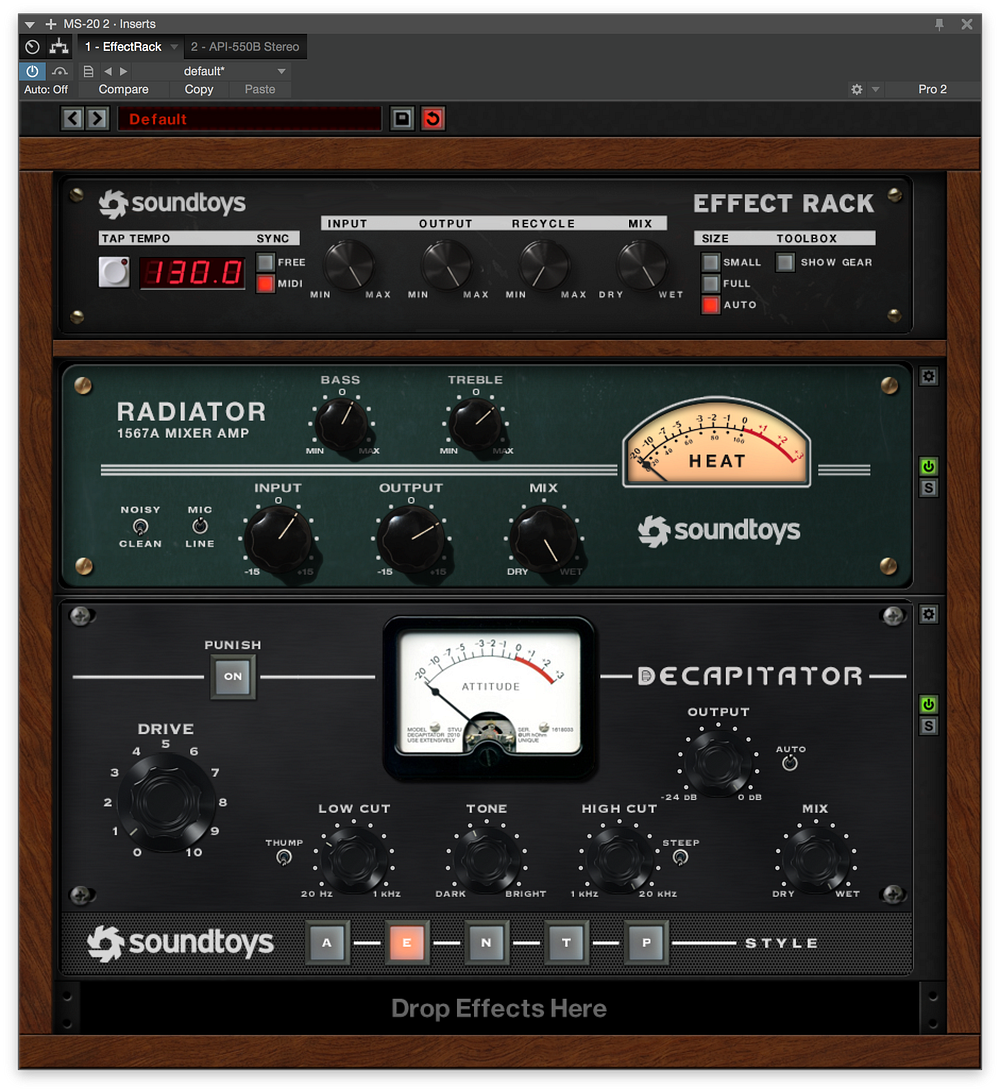This screenshot has width=1000, height=1092.
Task: Open the EffectRack insert dropdown arrow
Action: pos(174,47)
